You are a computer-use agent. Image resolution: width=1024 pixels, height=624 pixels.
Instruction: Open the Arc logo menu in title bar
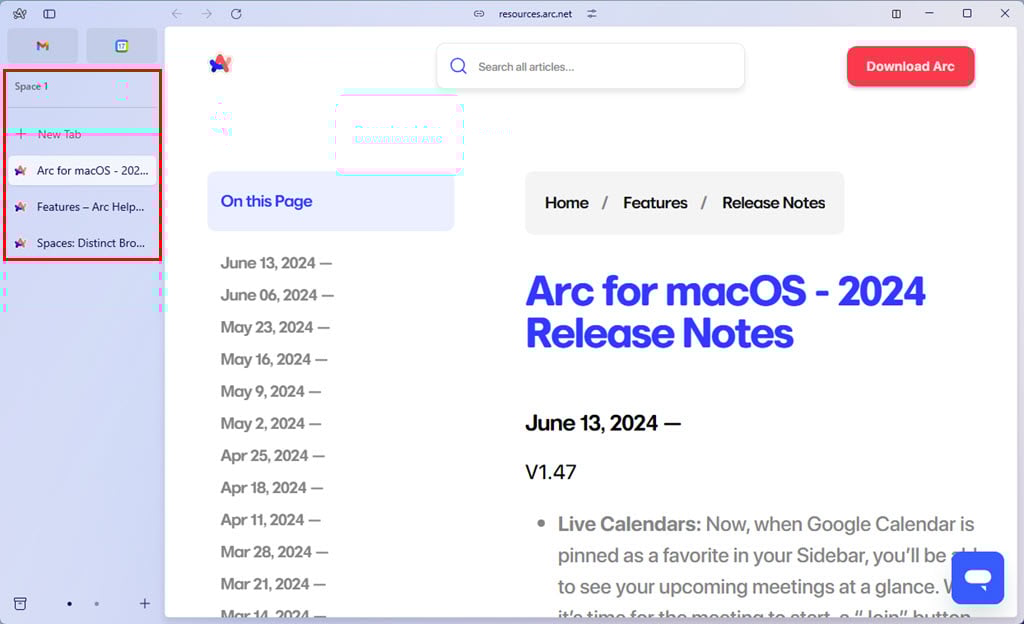coord(20,13)
